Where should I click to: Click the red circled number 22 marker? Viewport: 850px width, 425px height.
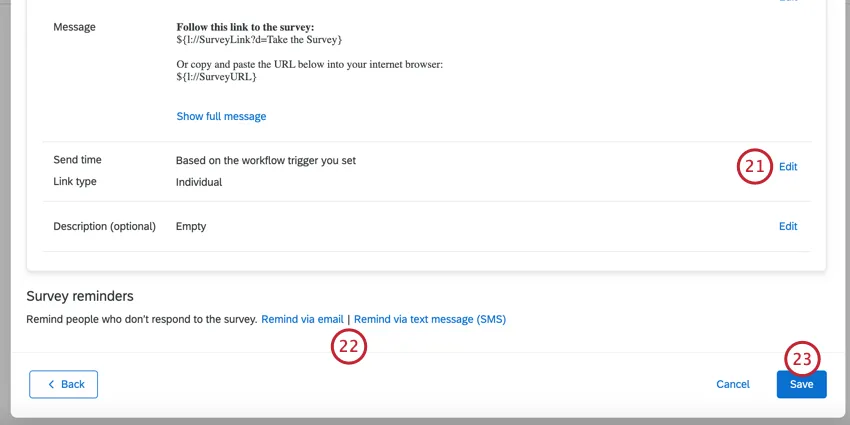click(349, 346)
